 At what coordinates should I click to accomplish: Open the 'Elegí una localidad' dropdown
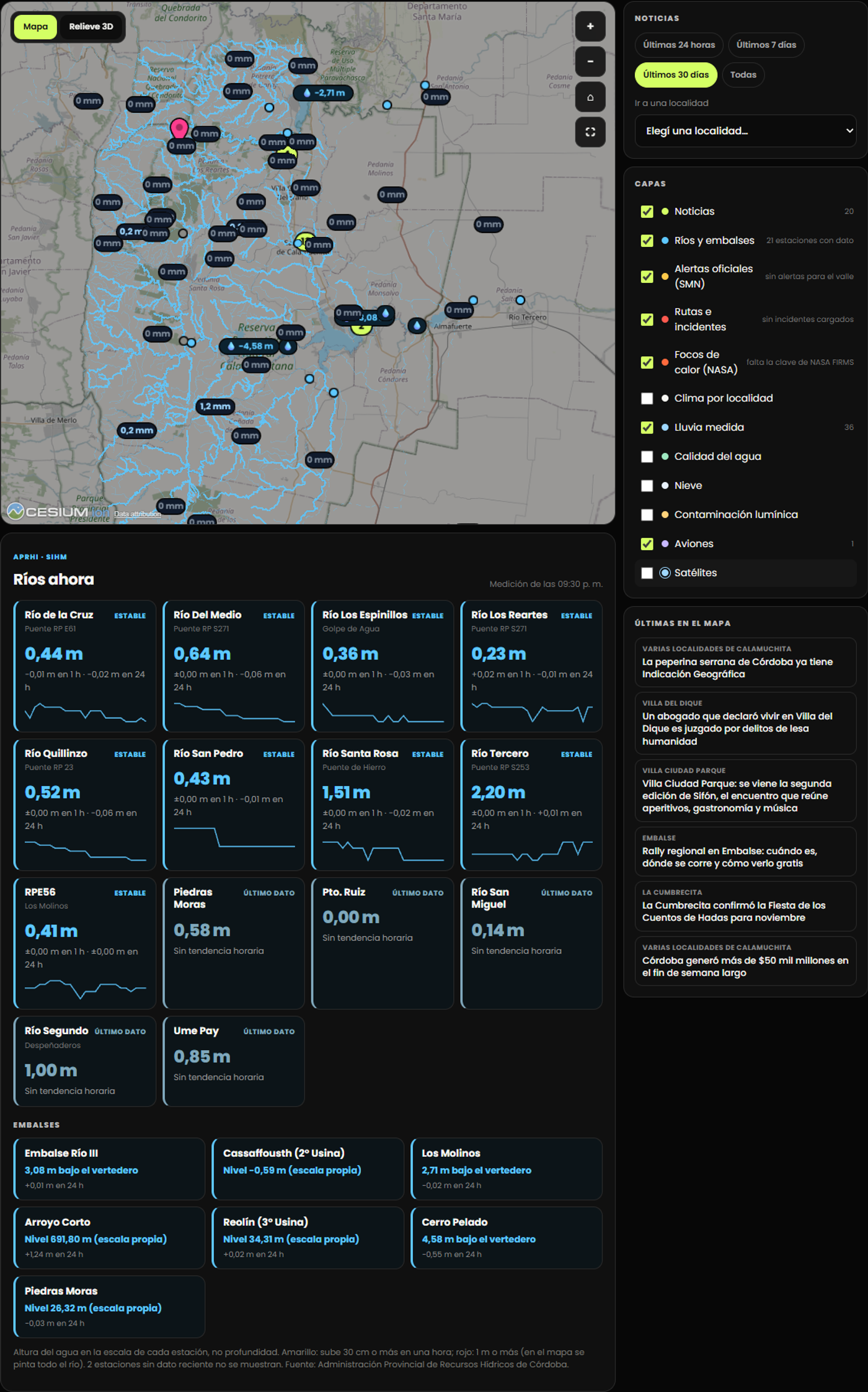pos(745,131)
